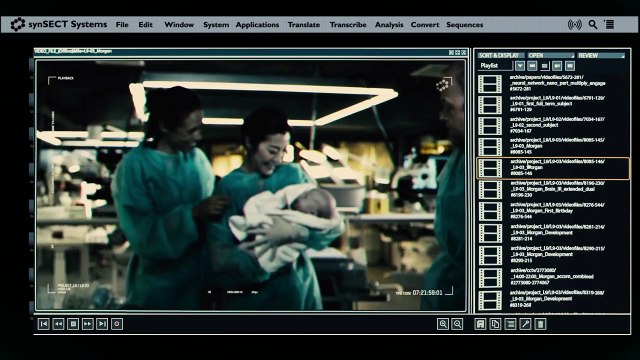This screenshot has width=640, height=360.
Task: Open the Convert menu
Action: (424, 25)
